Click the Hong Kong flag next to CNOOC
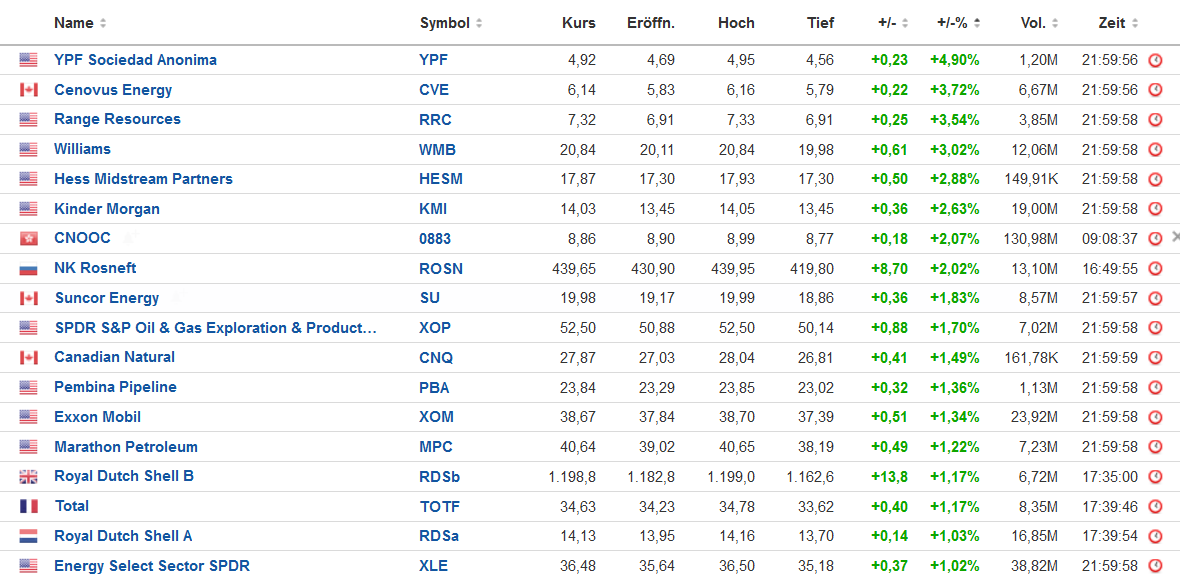Image resolution: width=1180 pixels, height=575 pixels. [28, 239]
